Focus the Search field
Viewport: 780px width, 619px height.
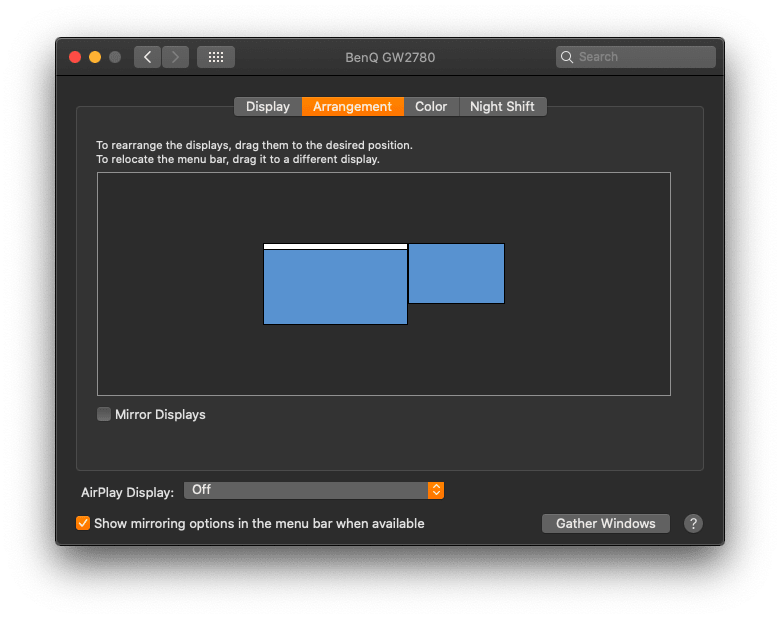636,57
